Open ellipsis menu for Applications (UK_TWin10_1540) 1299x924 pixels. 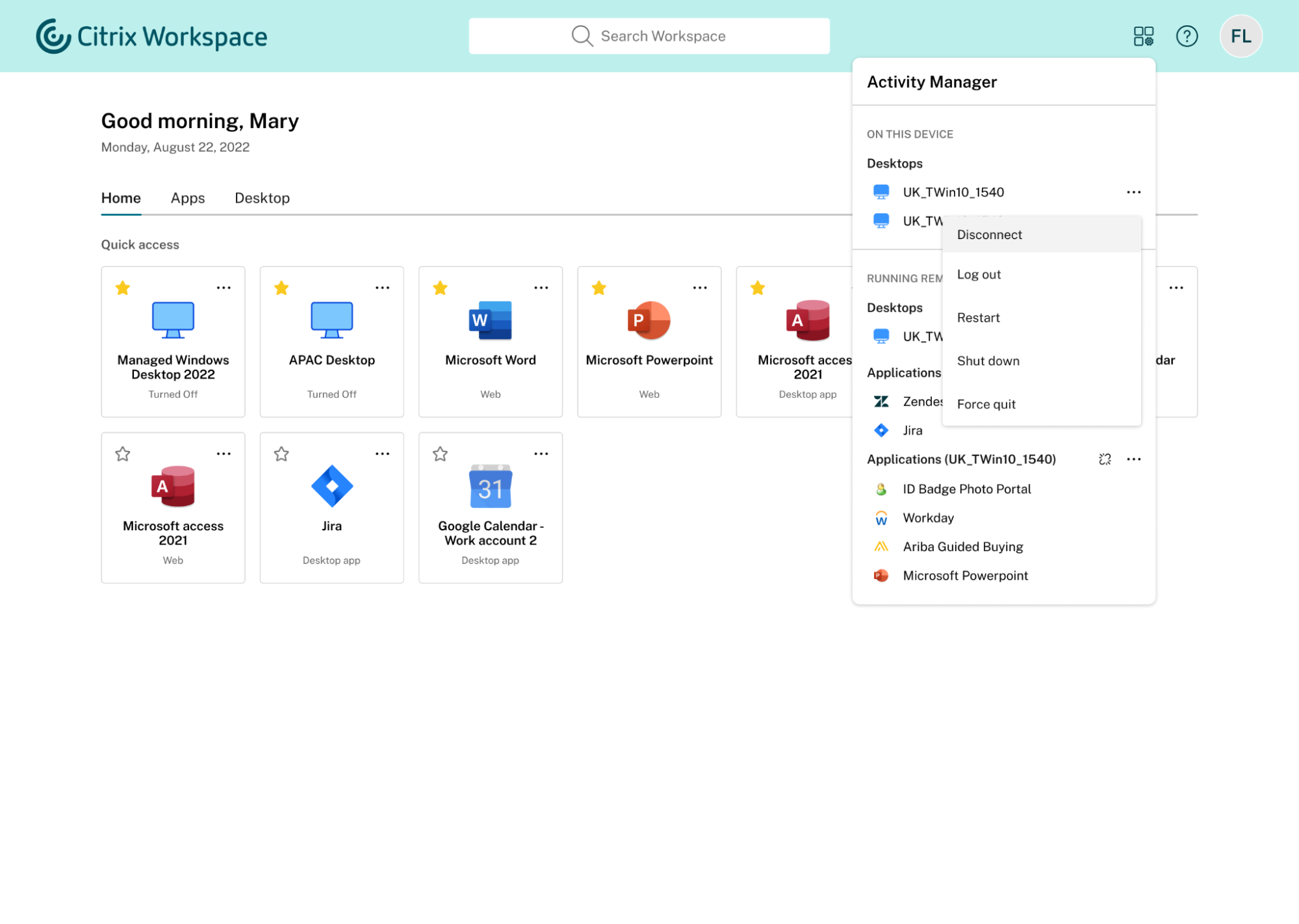[x=1133, y=459]
